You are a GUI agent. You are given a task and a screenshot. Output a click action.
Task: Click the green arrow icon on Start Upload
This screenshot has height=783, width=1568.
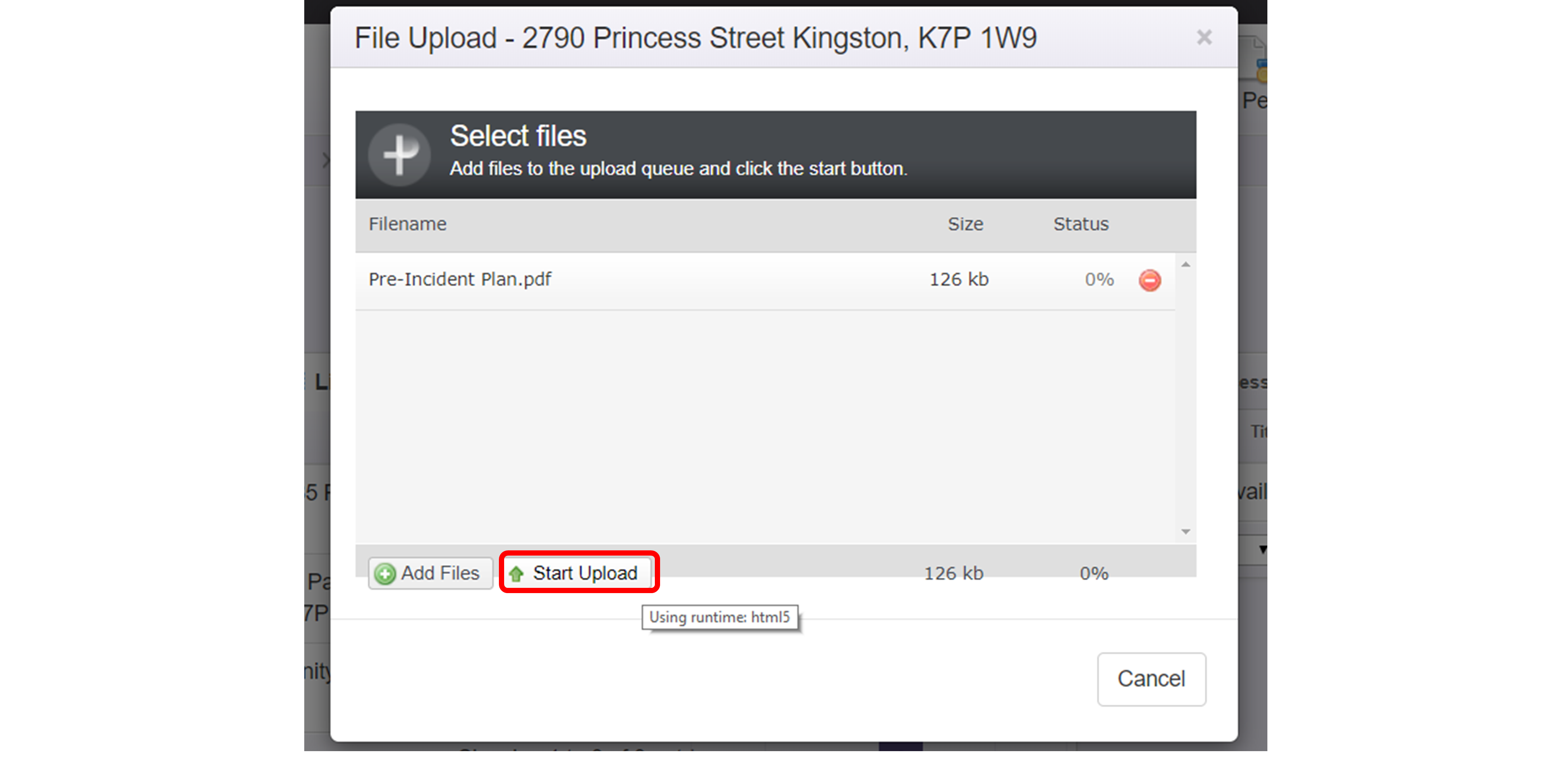point(517,574)
